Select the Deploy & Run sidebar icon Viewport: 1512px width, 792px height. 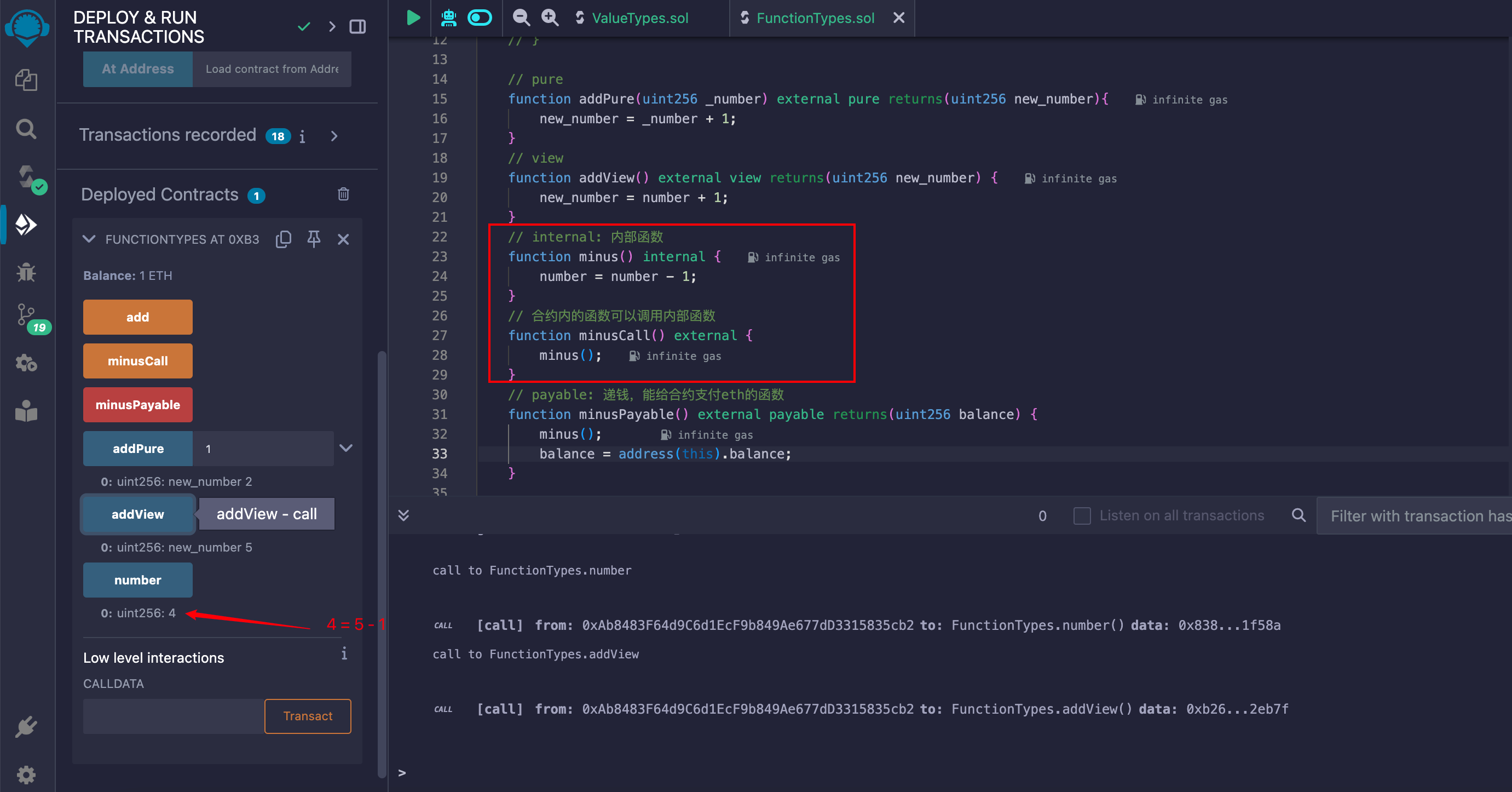tap(26, 224)
